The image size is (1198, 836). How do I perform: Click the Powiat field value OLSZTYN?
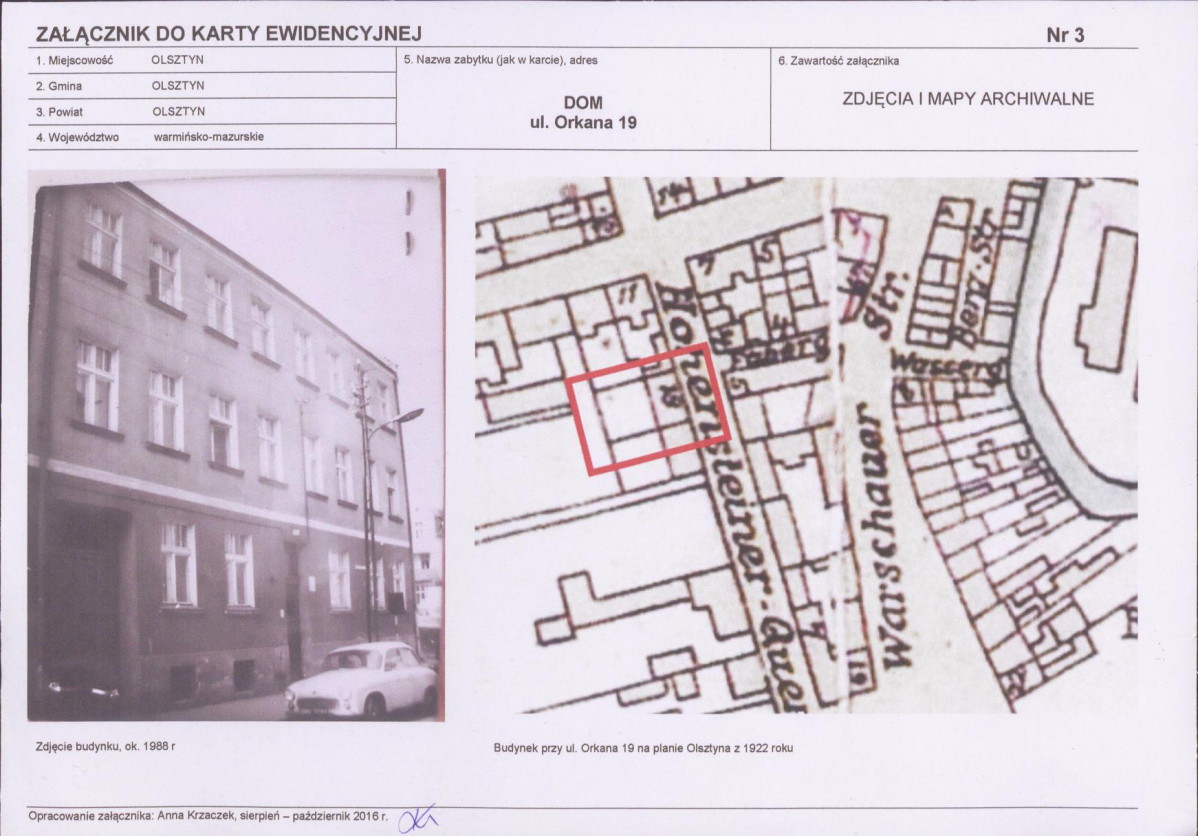click(177, 112)
